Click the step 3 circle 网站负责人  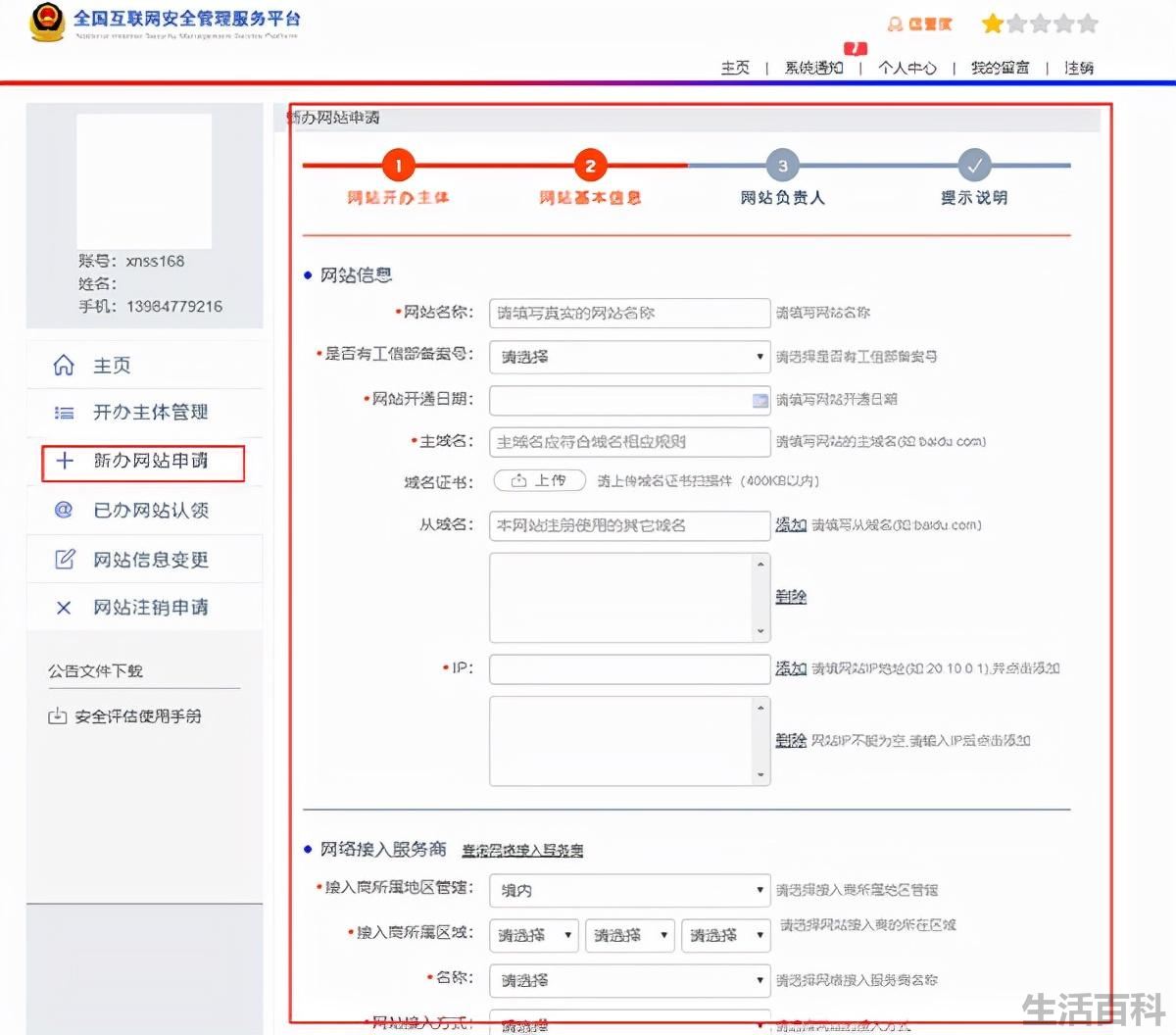[782, 166]
